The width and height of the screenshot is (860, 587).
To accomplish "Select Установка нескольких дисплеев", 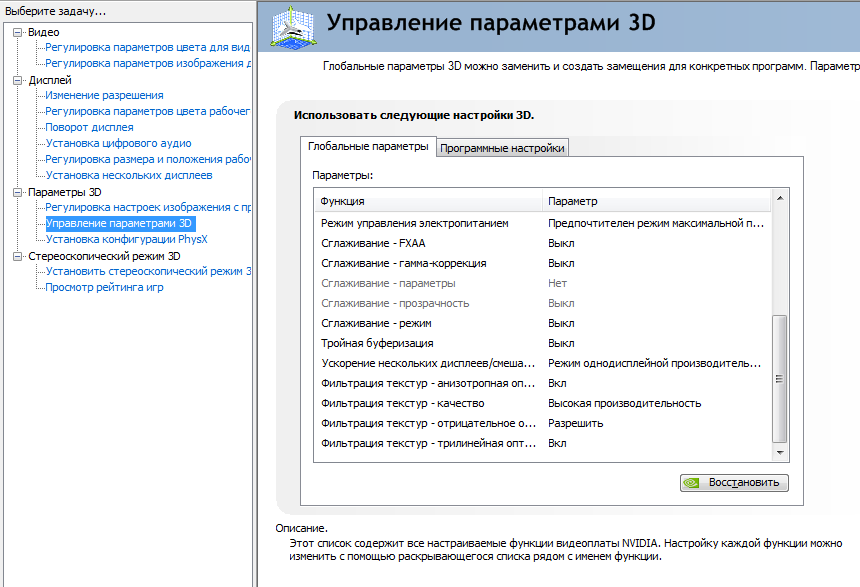I will pos(129,175).
